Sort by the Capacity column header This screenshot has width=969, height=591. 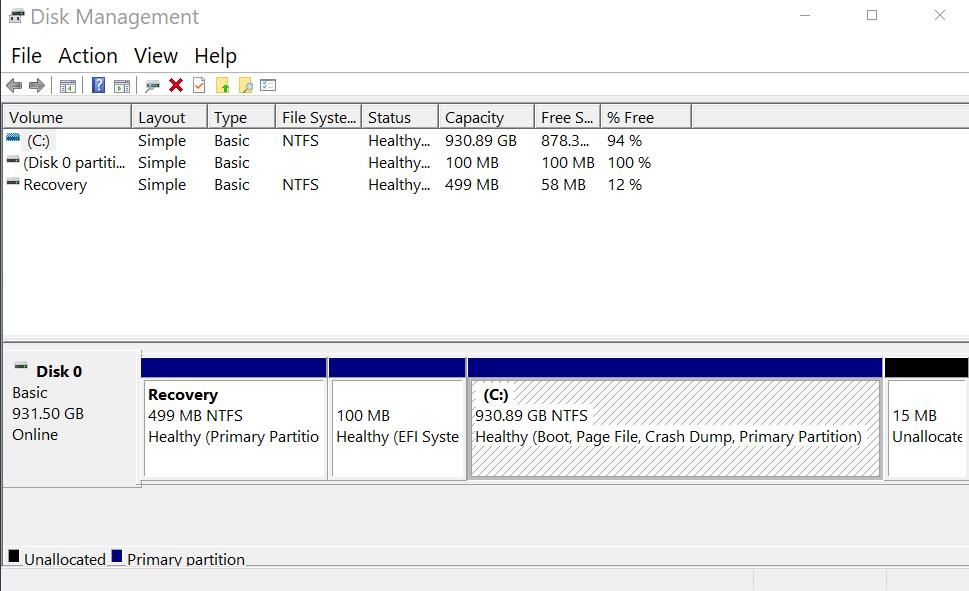tap(486, 117)
